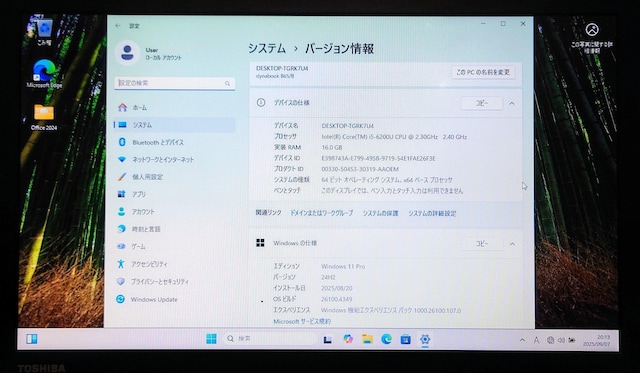640x373 pixels.
Task: Open the widgets panel on taskbar
Action: 31,339
